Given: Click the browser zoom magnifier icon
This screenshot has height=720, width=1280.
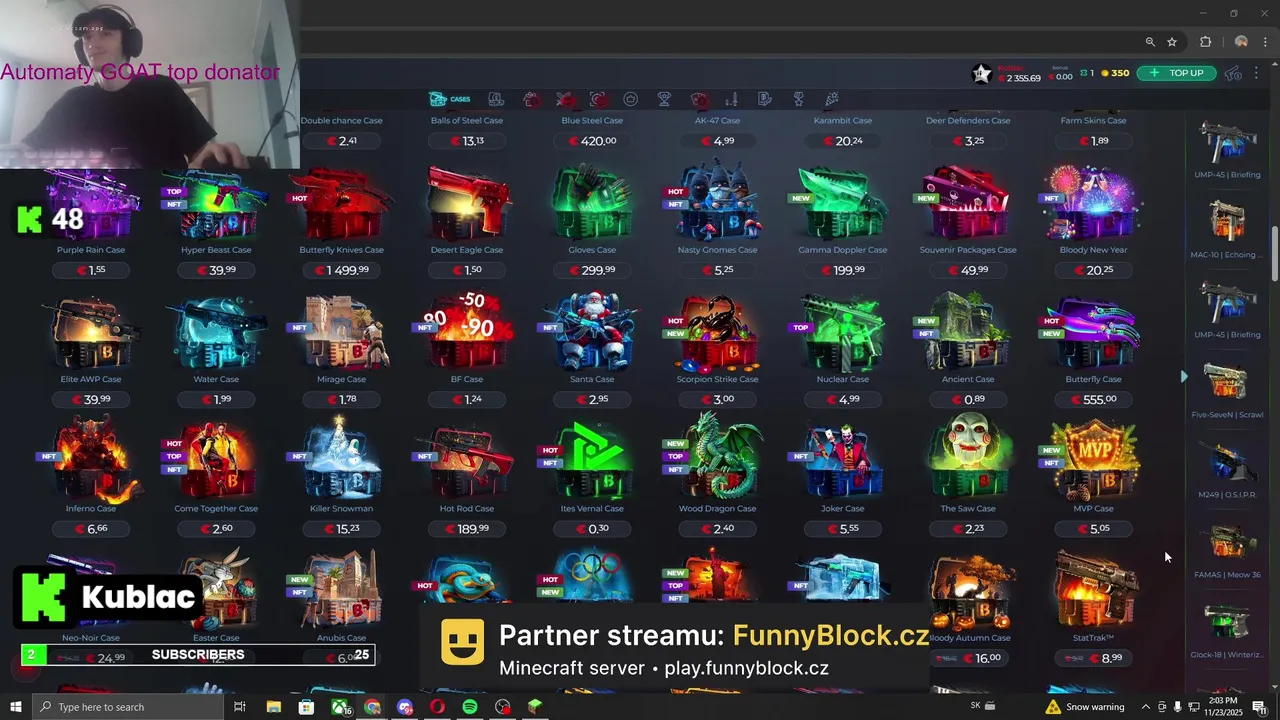Looking at the screenshot, I should tap(1150, 42).
